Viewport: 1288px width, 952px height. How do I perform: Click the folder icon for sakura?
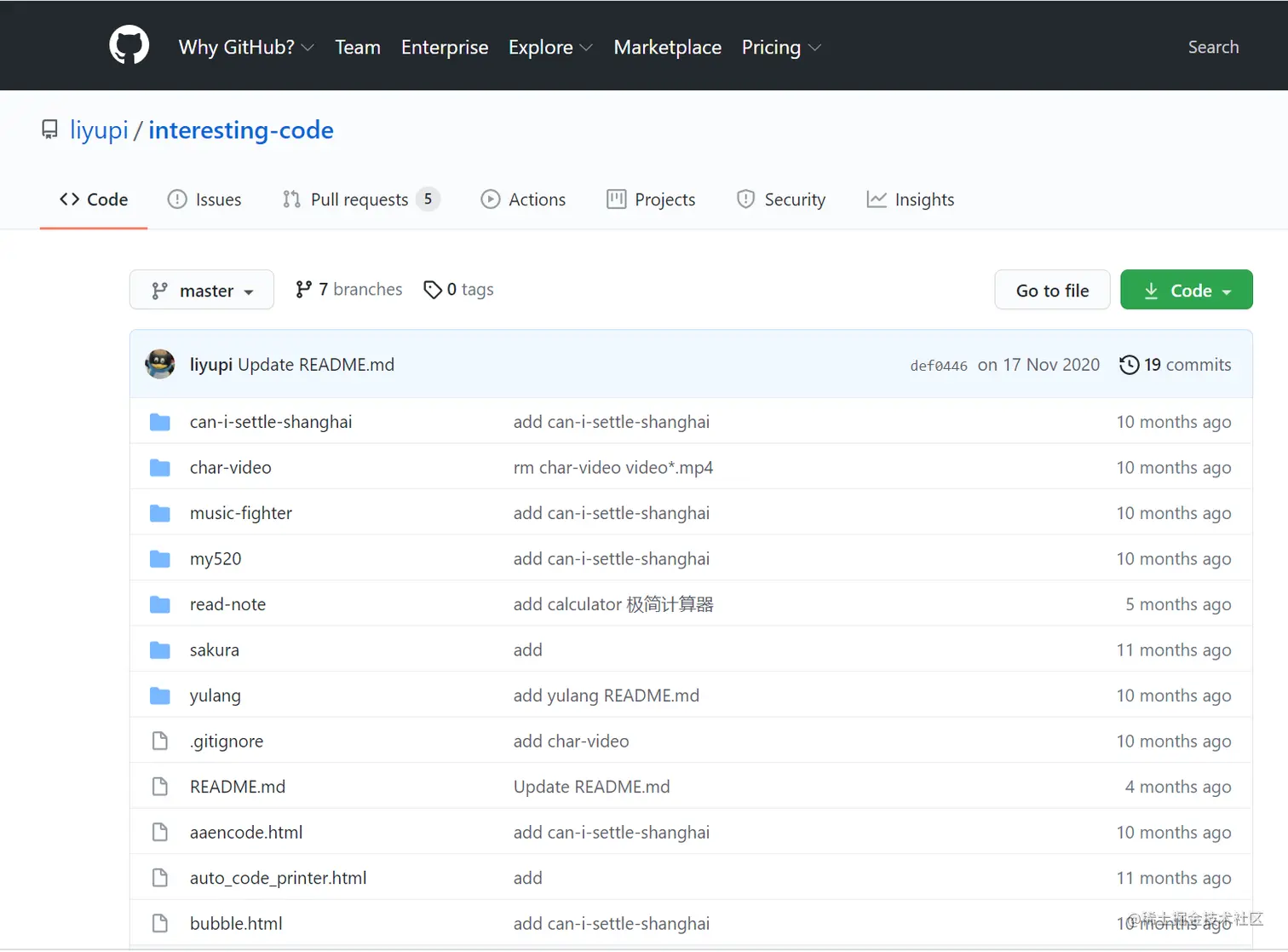pyautogui.click(x=160, y=650)
